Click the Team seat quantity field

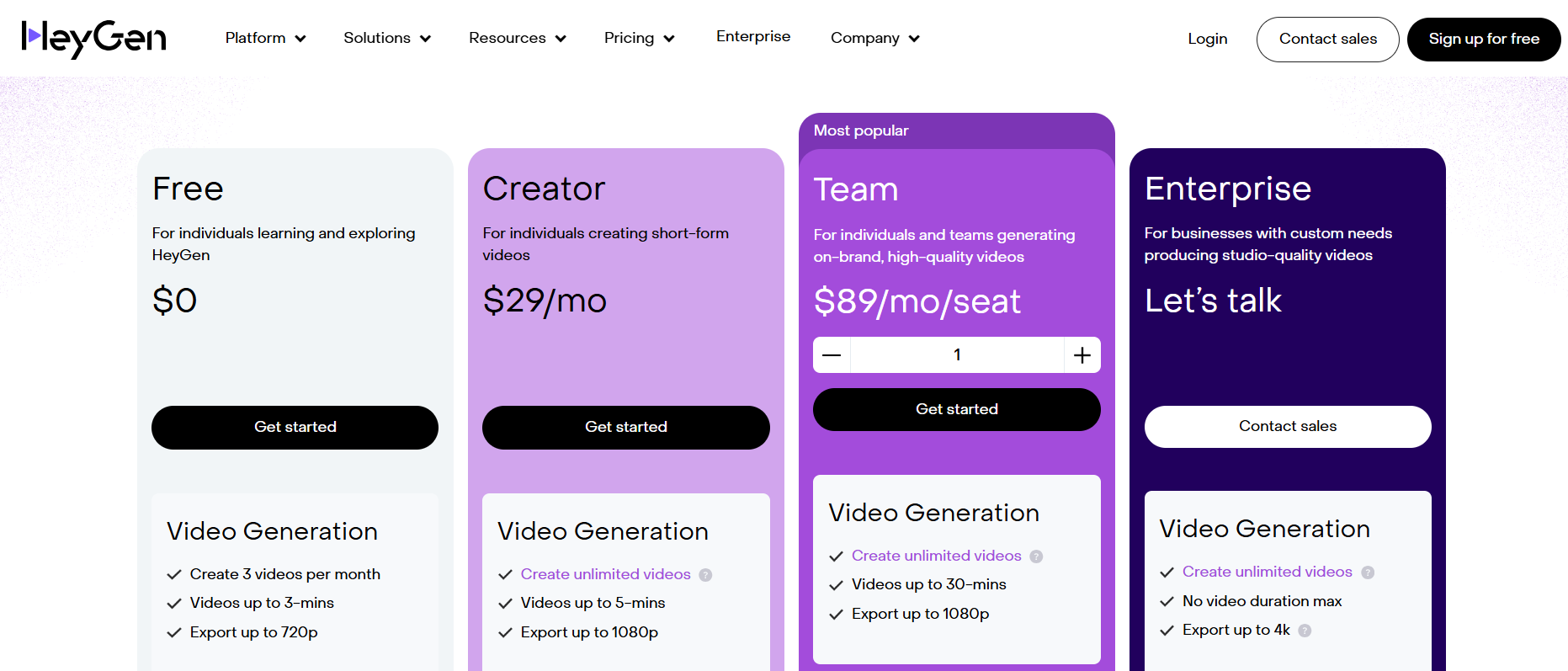957,355
